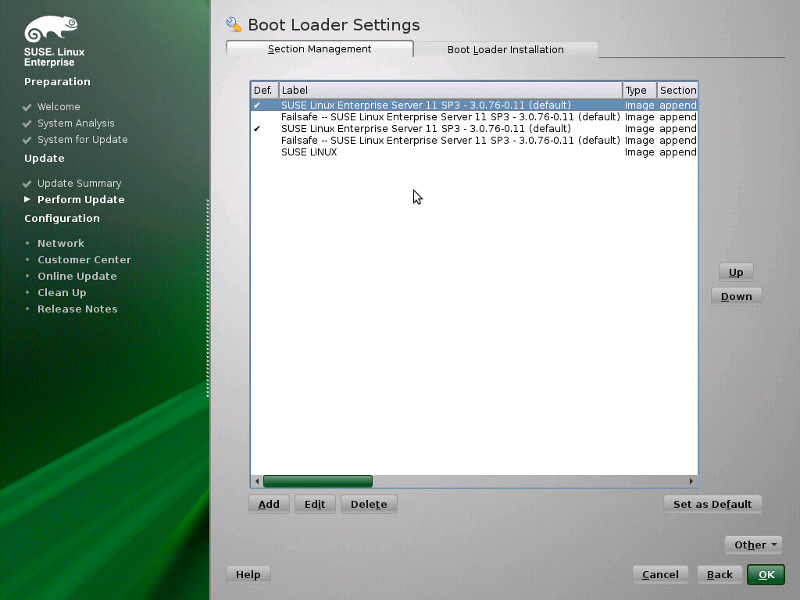Select the Section Management tab
The image size is (800, 600).
click(320, 48)
